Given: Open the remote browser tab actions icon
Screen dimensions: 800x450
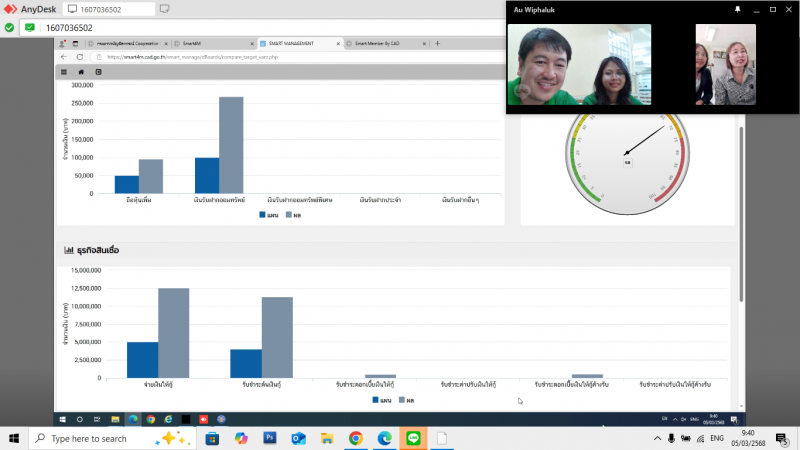Looking at the screenshot, I should [75, 43].
